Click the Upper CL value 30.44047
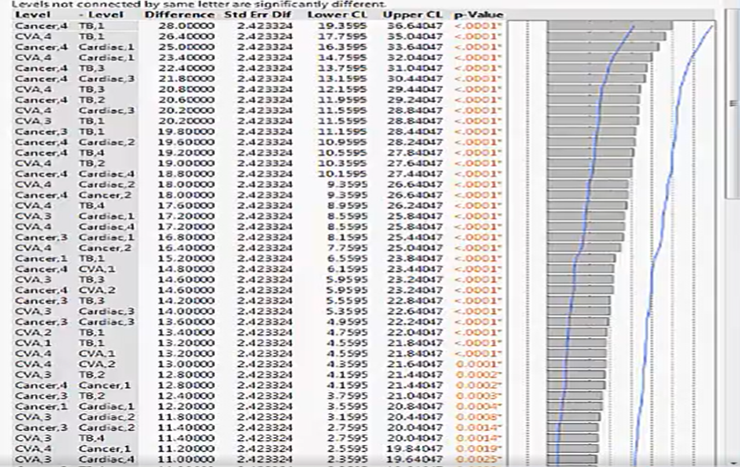The height and width of the screenshot is (467, 740). 415,78
